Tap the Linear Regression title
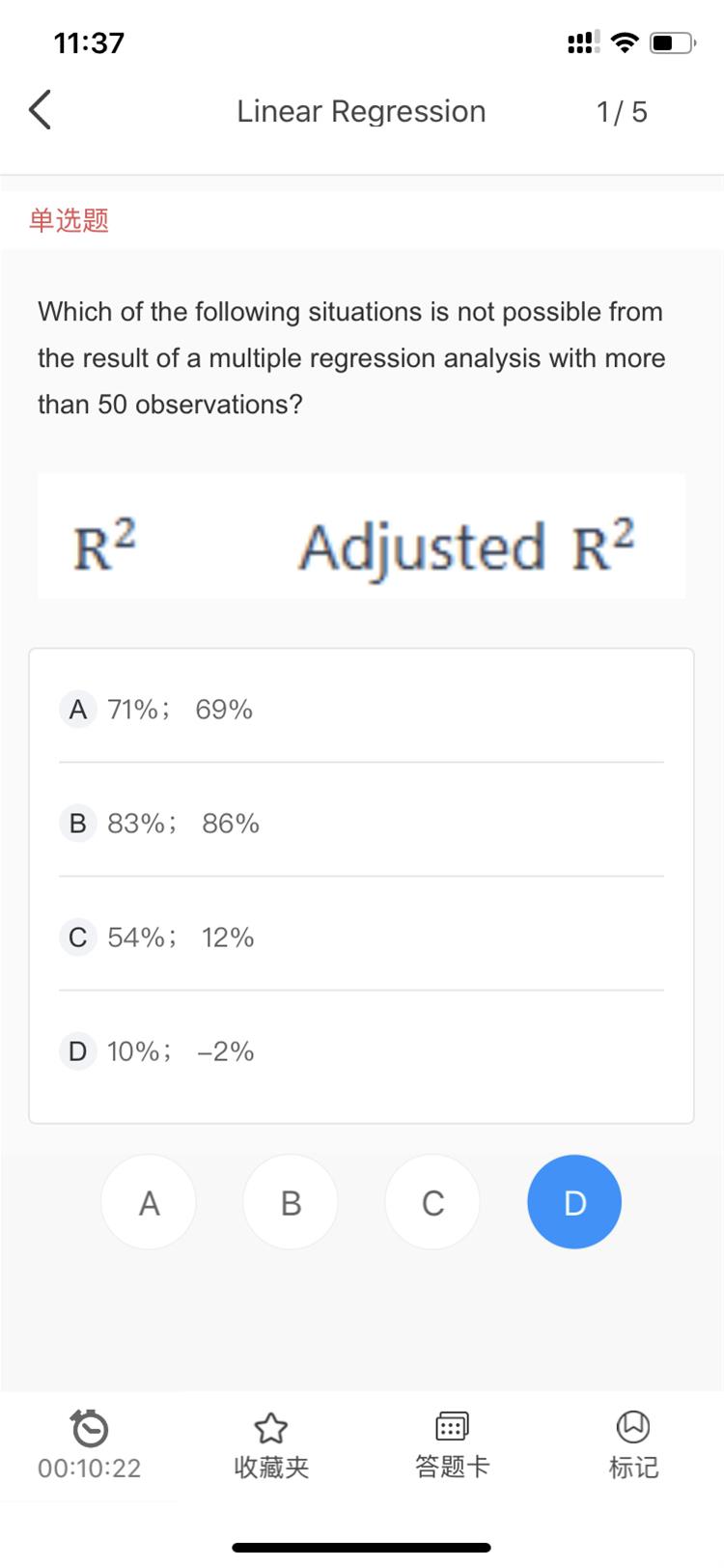This screenshot has width=724, height=1568. pos(361,111)
